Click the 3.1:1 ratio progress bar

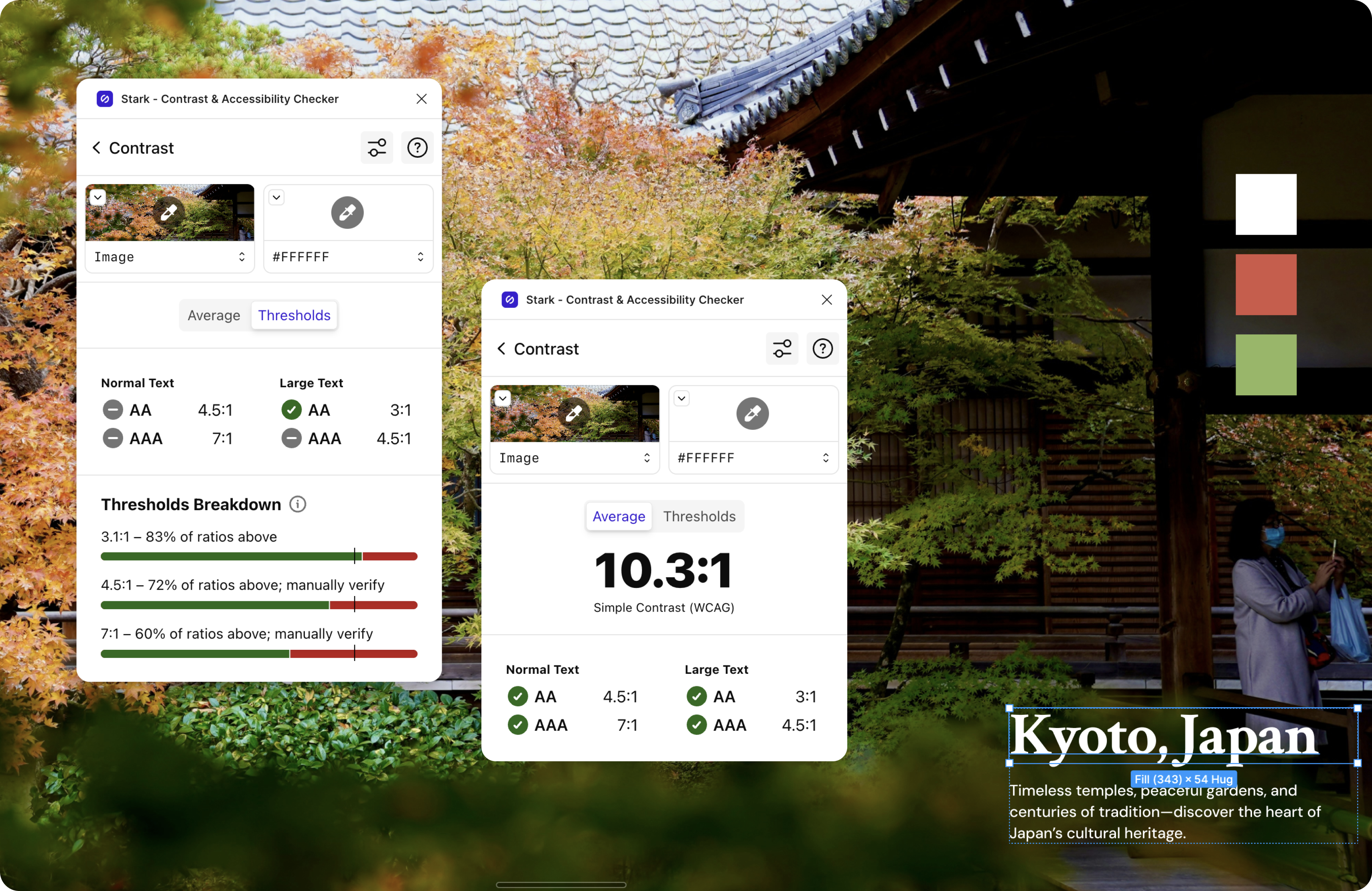point(259,556)
